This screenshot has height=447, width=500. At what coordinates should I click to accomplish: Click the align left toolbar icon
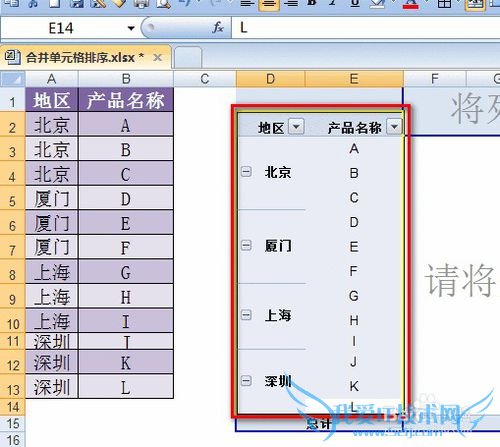pos(247,4)
